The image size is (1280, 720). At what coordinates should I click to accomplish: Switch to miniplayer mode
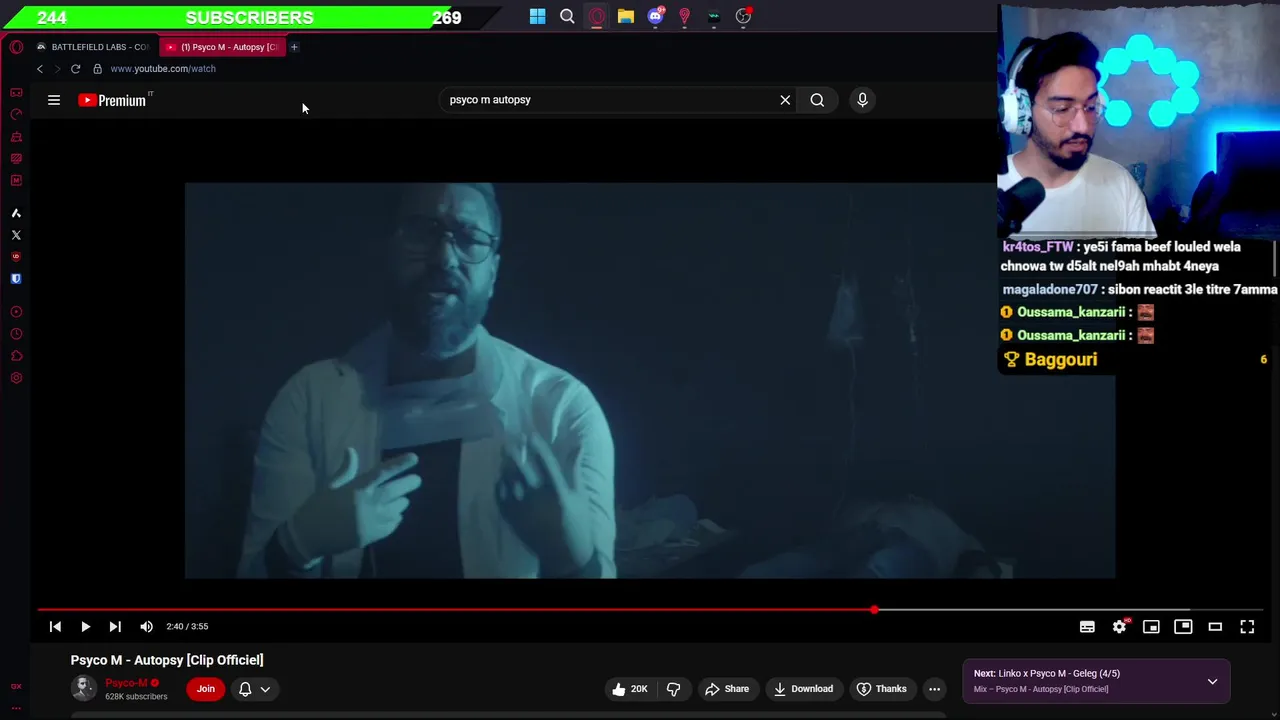coord(1151,626)
